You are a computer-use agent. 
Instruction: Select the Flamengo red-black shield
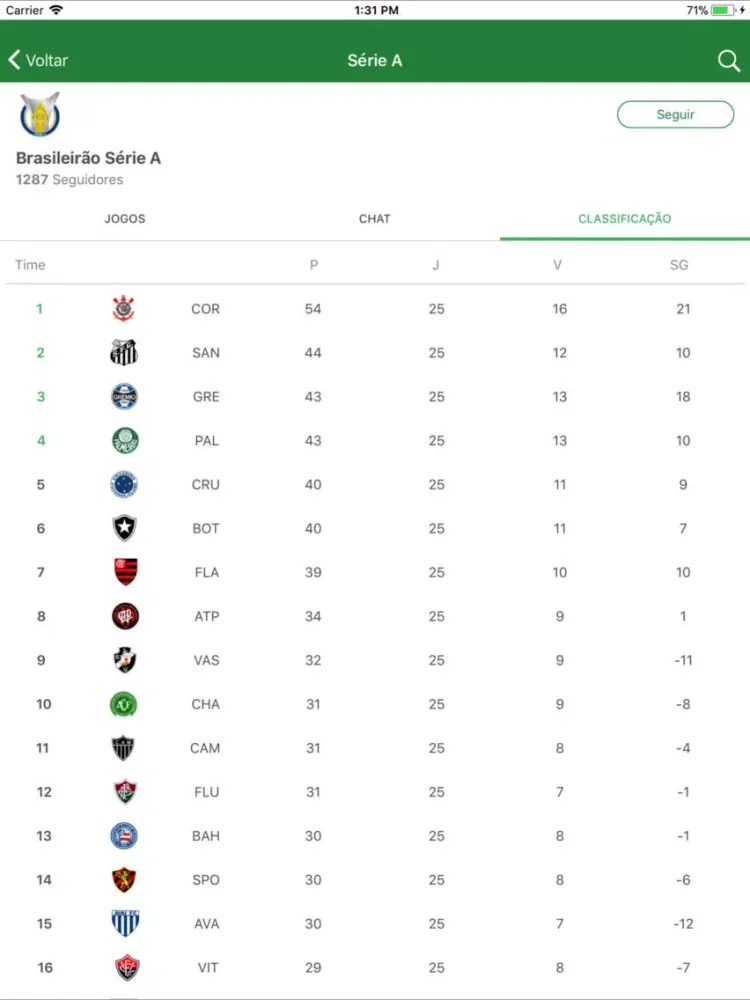coord(126,572)
